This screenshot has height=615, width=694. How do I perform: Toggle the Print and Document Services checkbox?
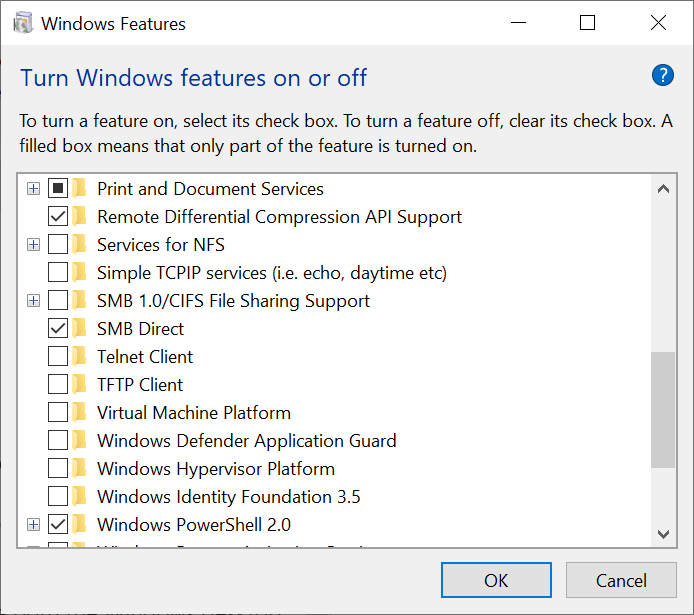pos(58,188)
